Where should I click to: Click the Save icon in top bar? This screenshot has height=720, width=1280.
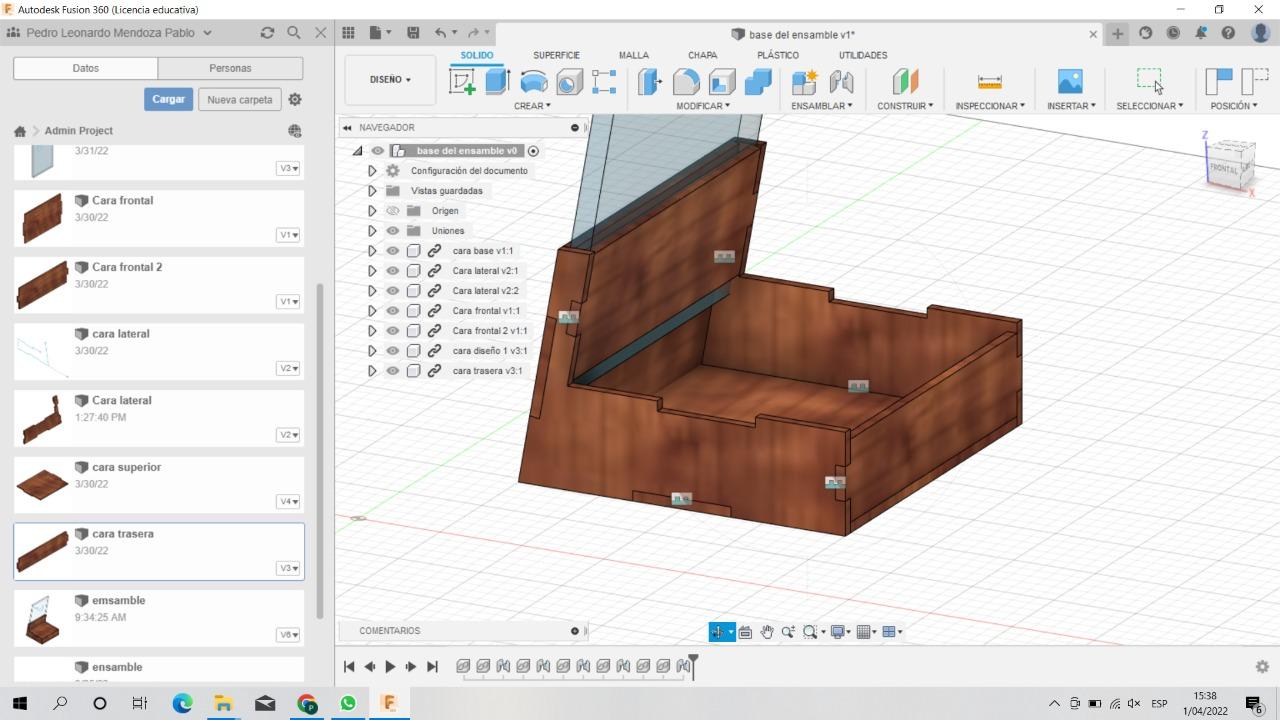tap(413, 33)
